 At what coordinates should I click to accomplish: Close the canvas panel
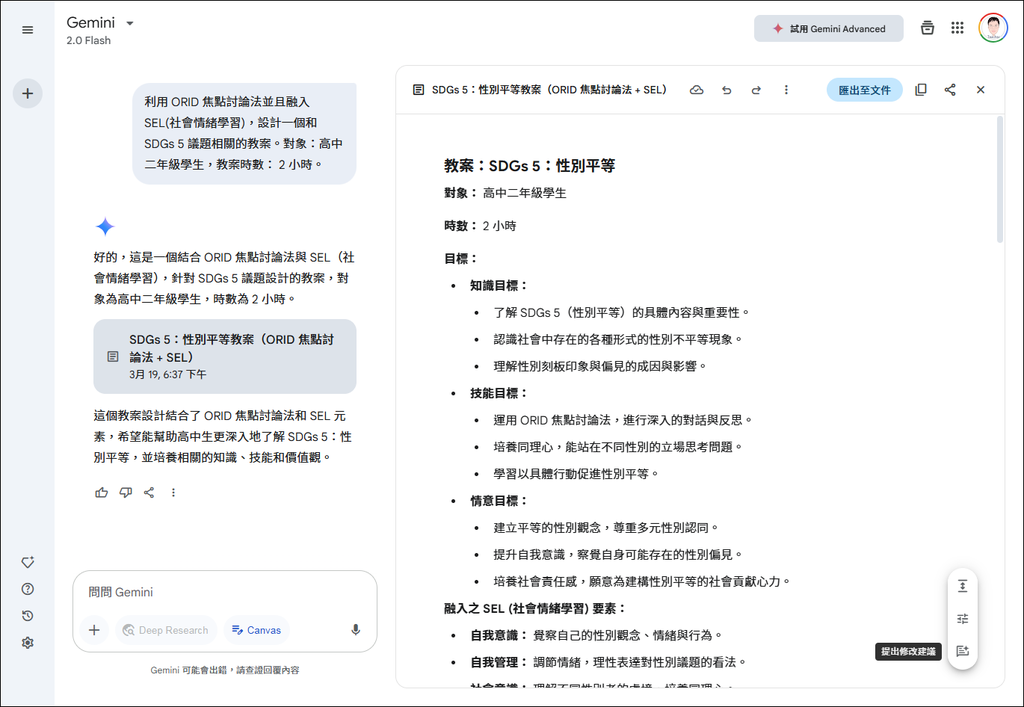coord(980,90)
